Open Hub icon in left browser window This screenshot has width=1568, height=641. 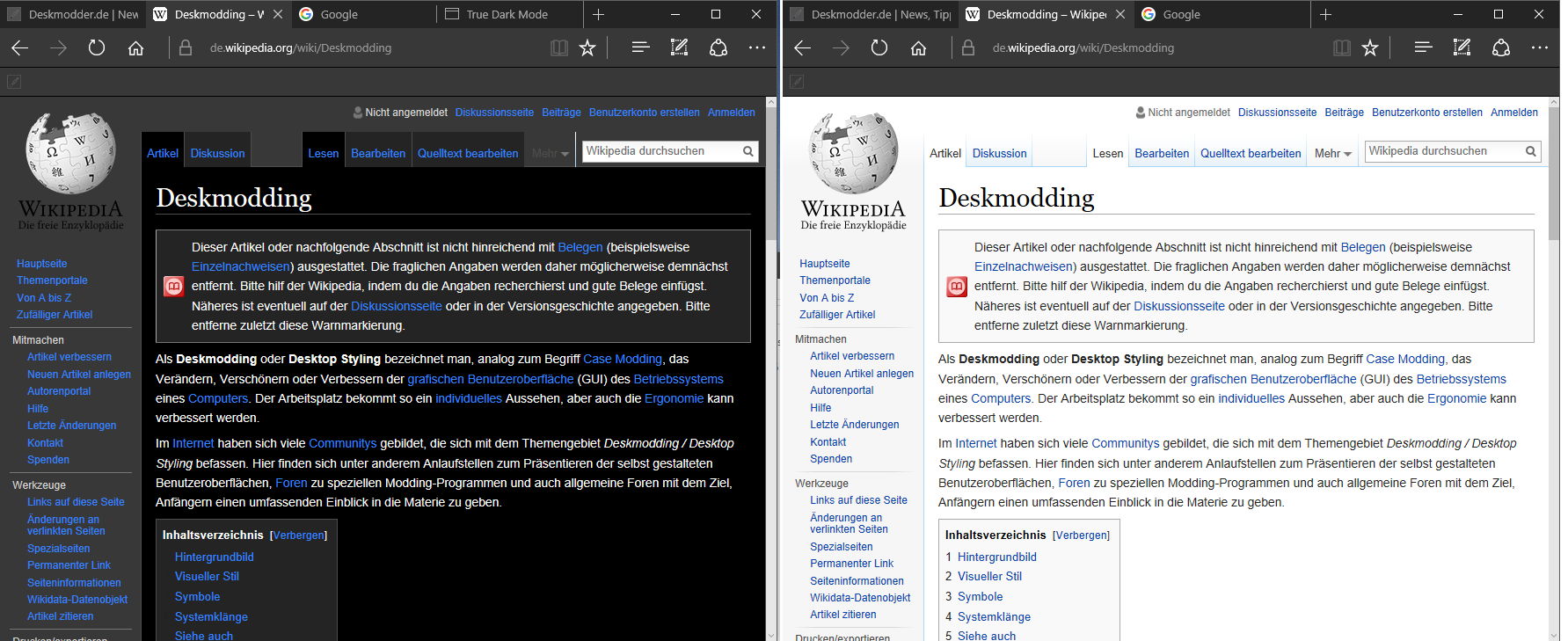(x=641, y=47)
